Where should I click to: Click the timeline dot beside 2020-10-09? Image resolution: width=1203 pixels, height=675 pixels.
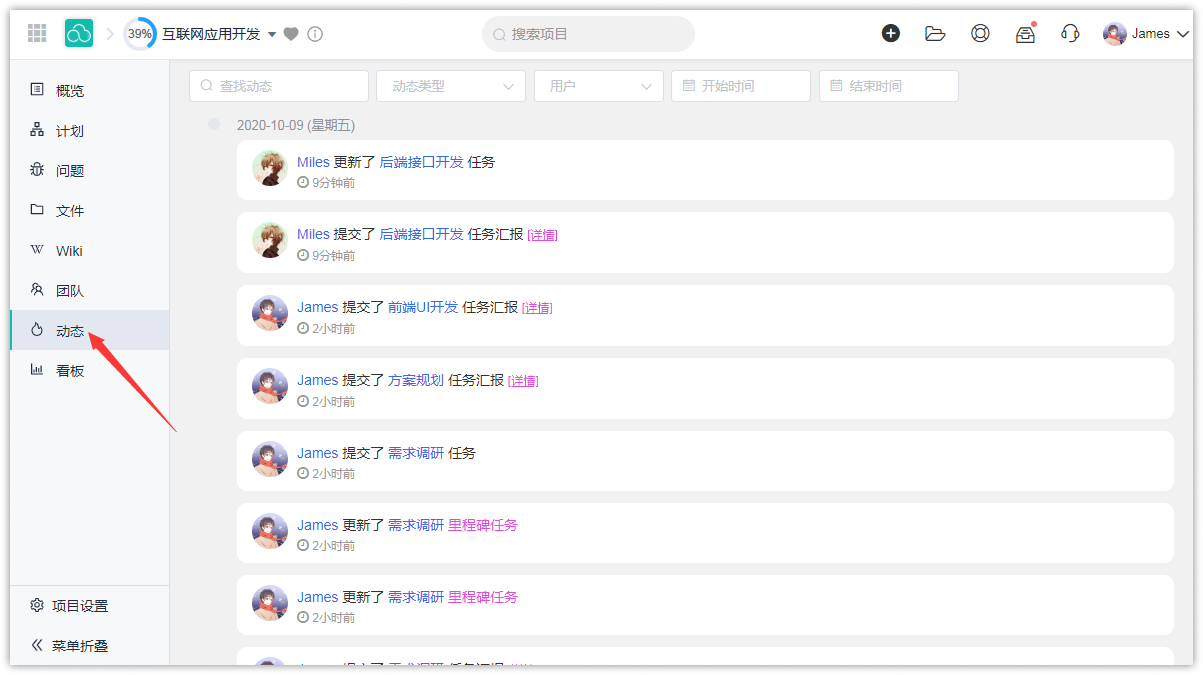coord(214,124)
